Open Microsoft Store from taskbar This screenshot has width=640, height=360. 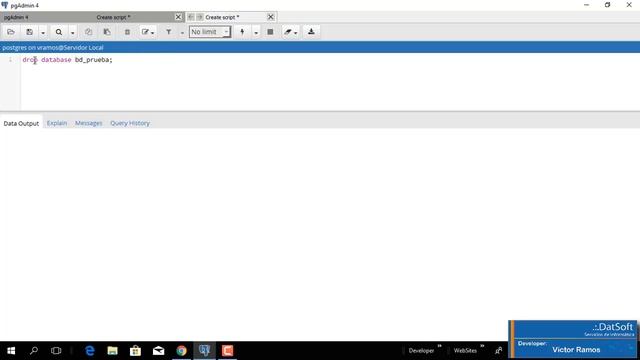(x=136, y=351)
